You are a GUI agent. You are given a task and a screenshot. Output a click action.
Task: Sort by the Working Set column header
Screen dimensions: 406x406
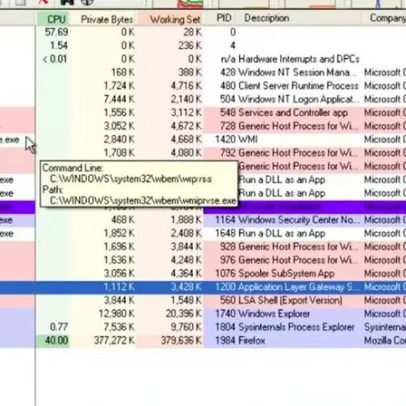(x=170, y=19)
